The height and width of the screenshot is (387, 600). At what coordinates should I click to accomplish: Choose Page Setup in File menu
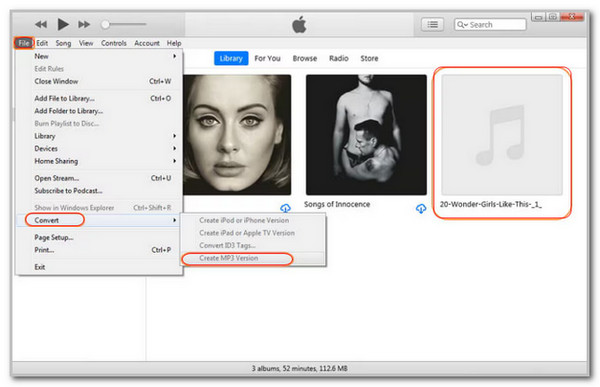pyautogui.click(x=99, y=237)
